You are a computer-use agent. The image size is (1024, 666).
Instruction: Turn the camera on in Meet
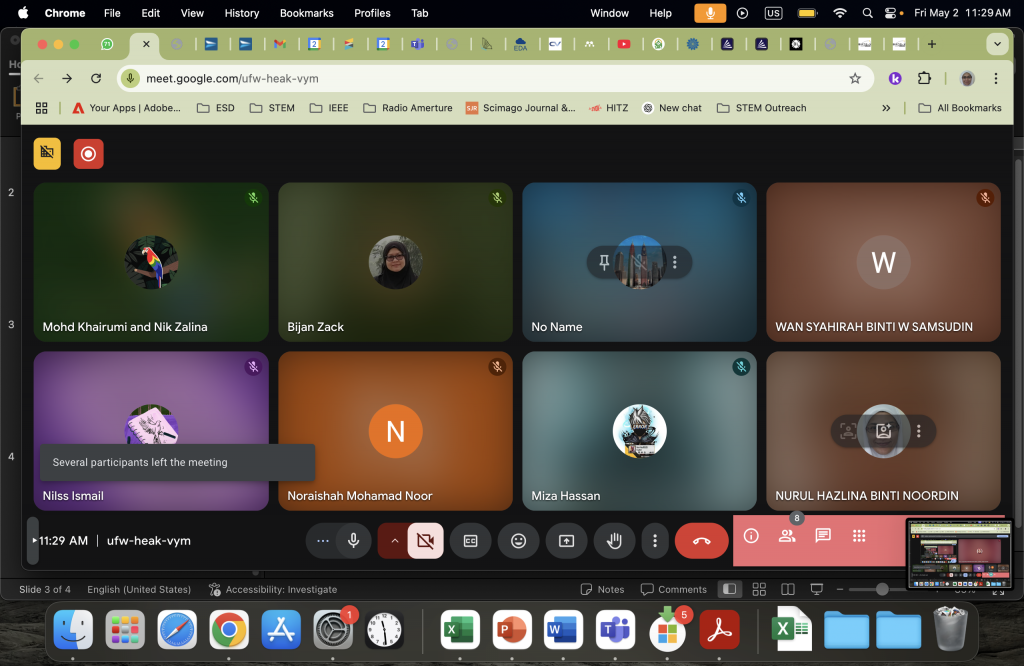click(x=425, y=541)
